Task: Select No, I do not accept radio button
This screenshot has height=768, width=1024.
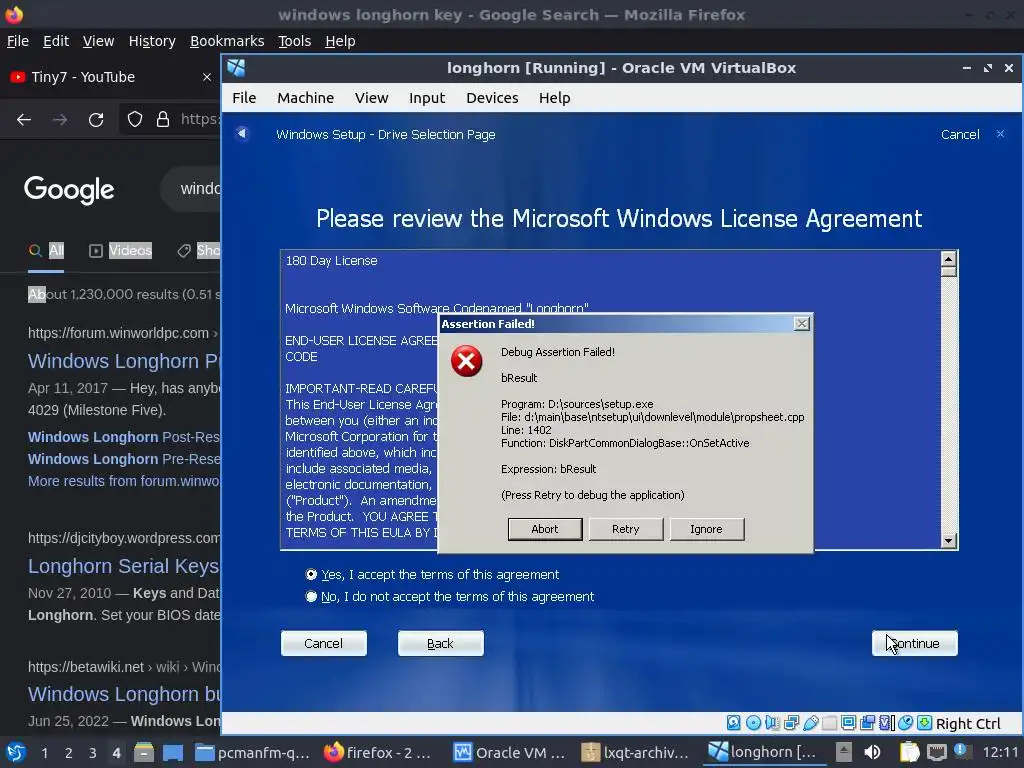Action: (311, 596)
